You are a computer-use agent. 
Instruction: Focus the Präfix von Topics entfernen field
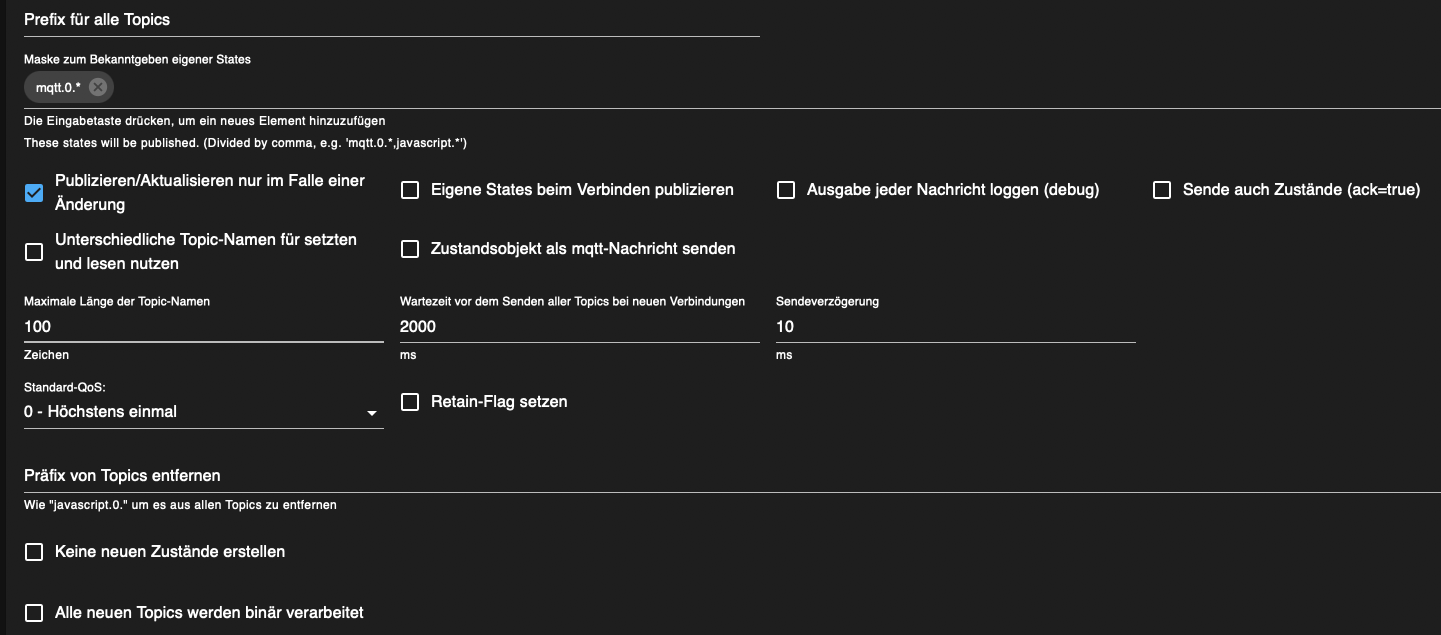(x=732, y=475)
